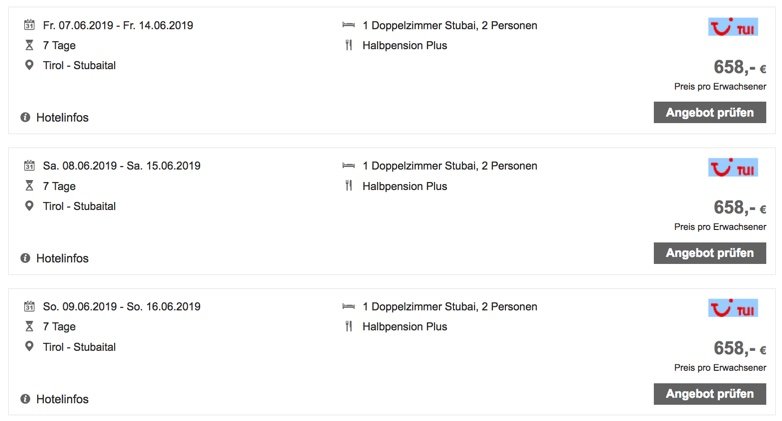Click calendar icon for 07.06.2019 offer

click(29, 25)
